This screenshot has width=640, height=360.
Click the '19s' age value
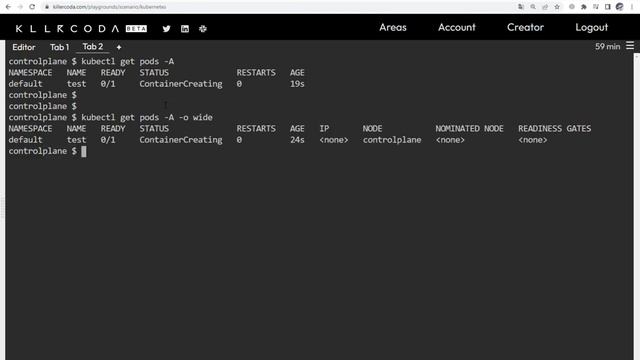[297, 84]
